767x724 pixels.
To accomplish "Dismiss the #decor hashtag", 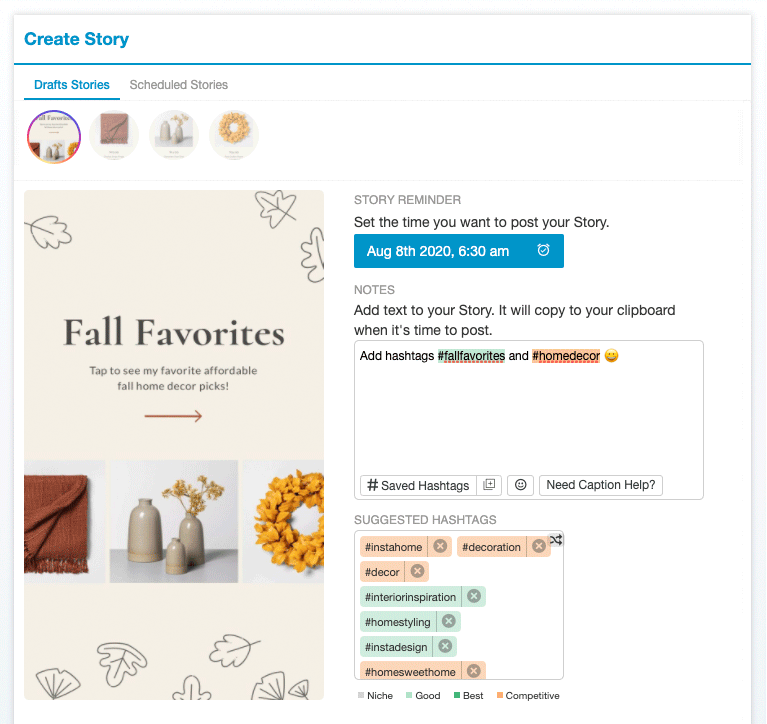I will pos(417,572).
